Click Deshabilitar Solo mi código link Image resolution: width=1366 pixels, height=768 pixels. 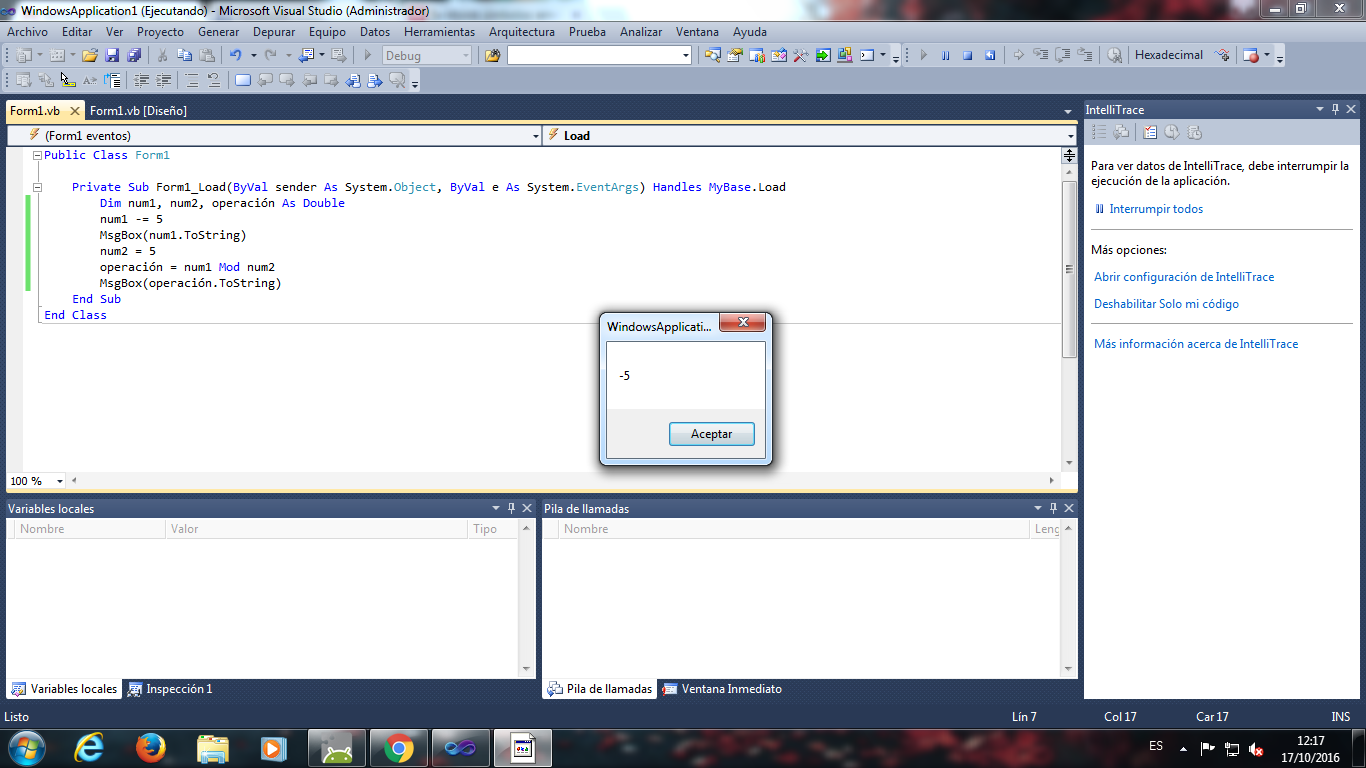(x=1166, y=304)
